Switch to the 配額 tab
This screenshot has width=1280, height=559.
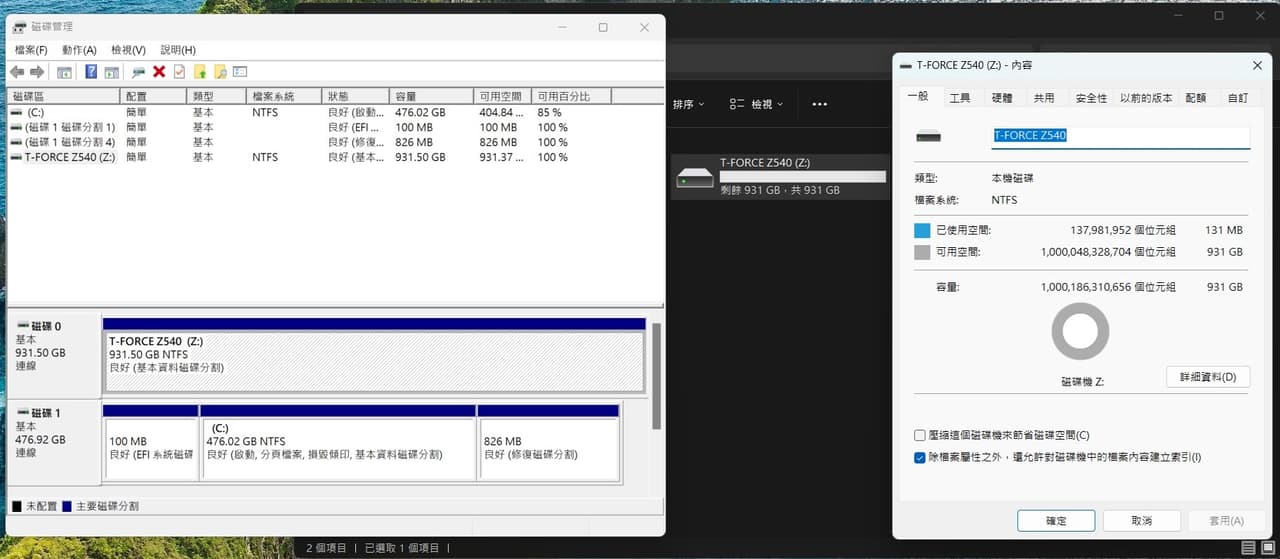click(x=1196, y=98)
